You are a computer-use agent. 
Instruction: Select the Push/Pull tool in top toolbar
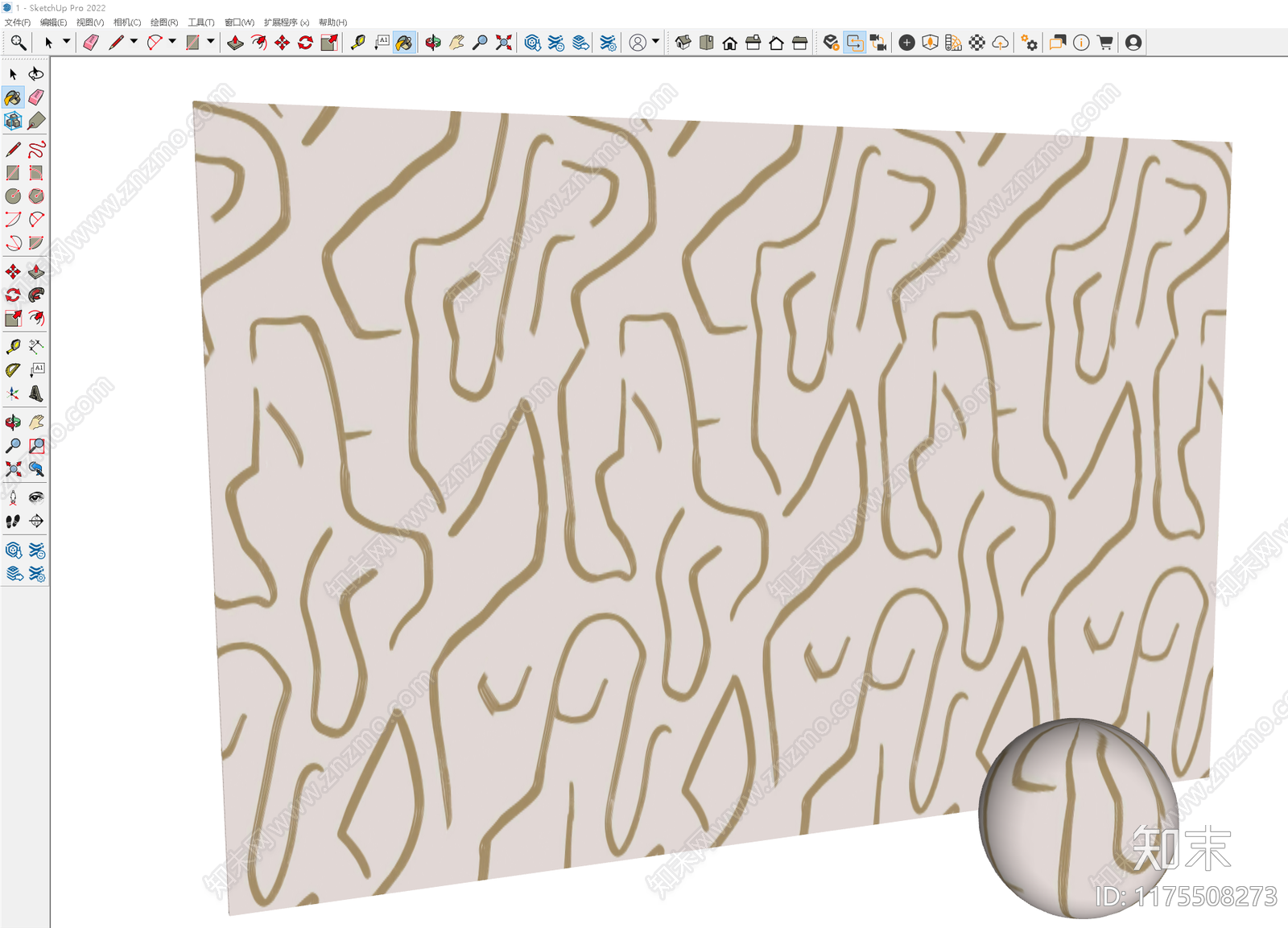[x=235, y=43]
